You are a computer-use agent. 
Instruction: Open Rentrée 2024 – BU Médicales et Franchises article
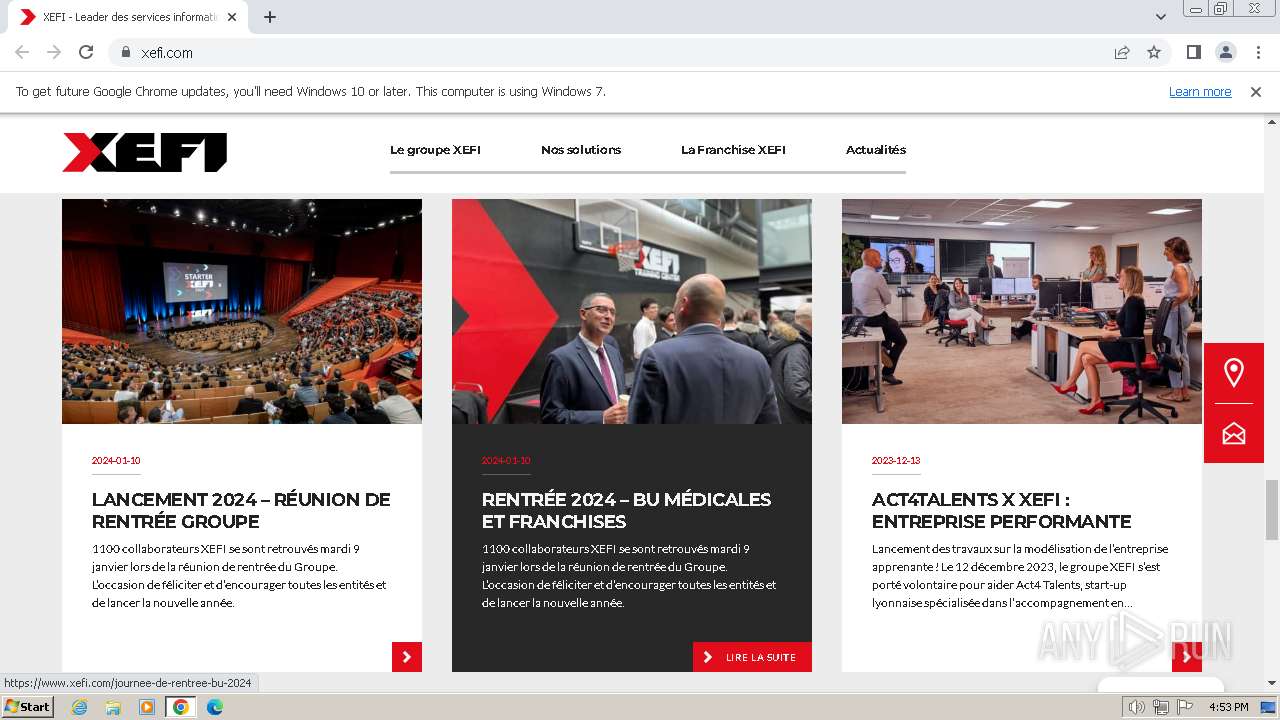coord(626,510)
